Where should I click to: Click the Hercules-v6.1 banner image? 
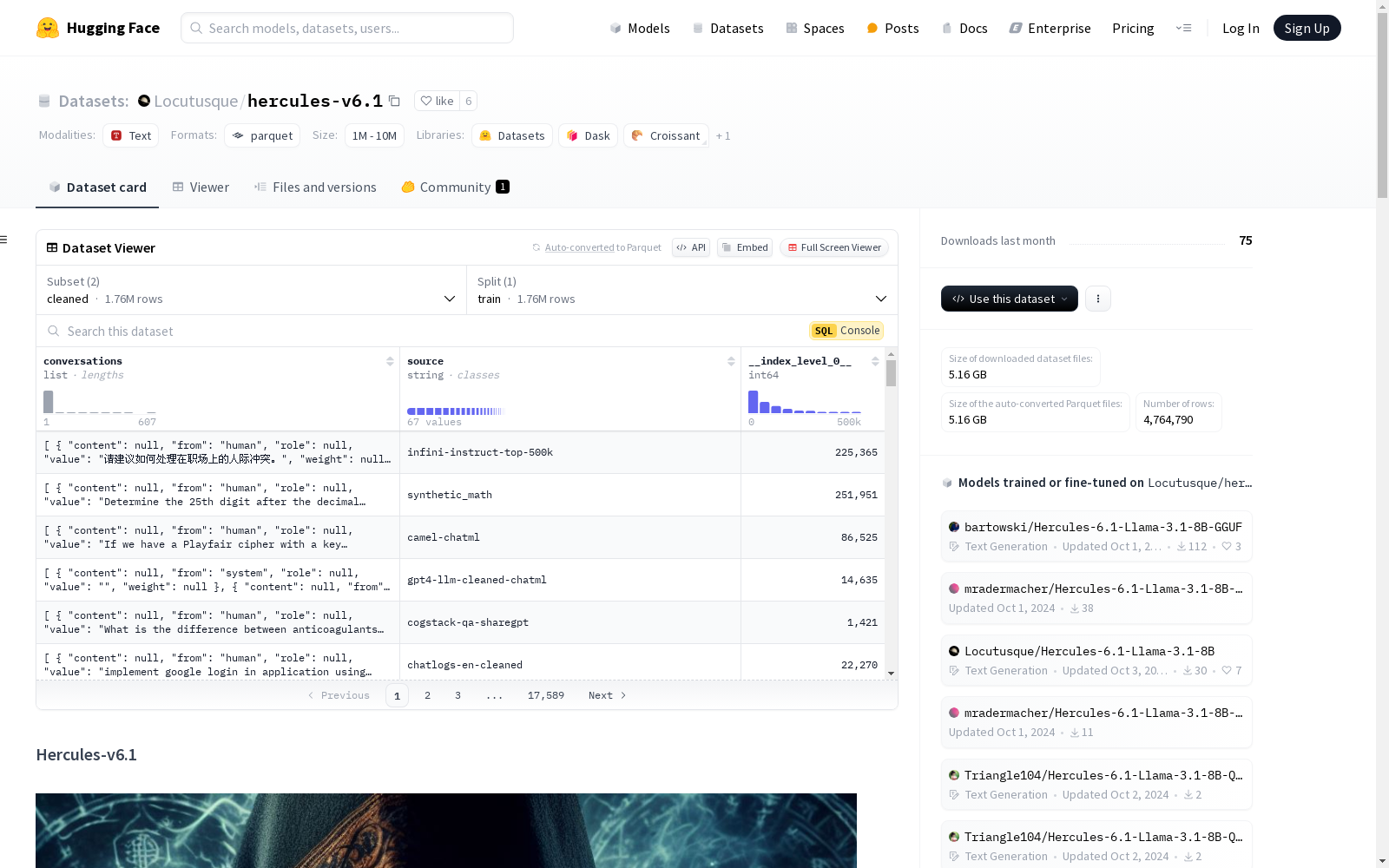(446, 831)
